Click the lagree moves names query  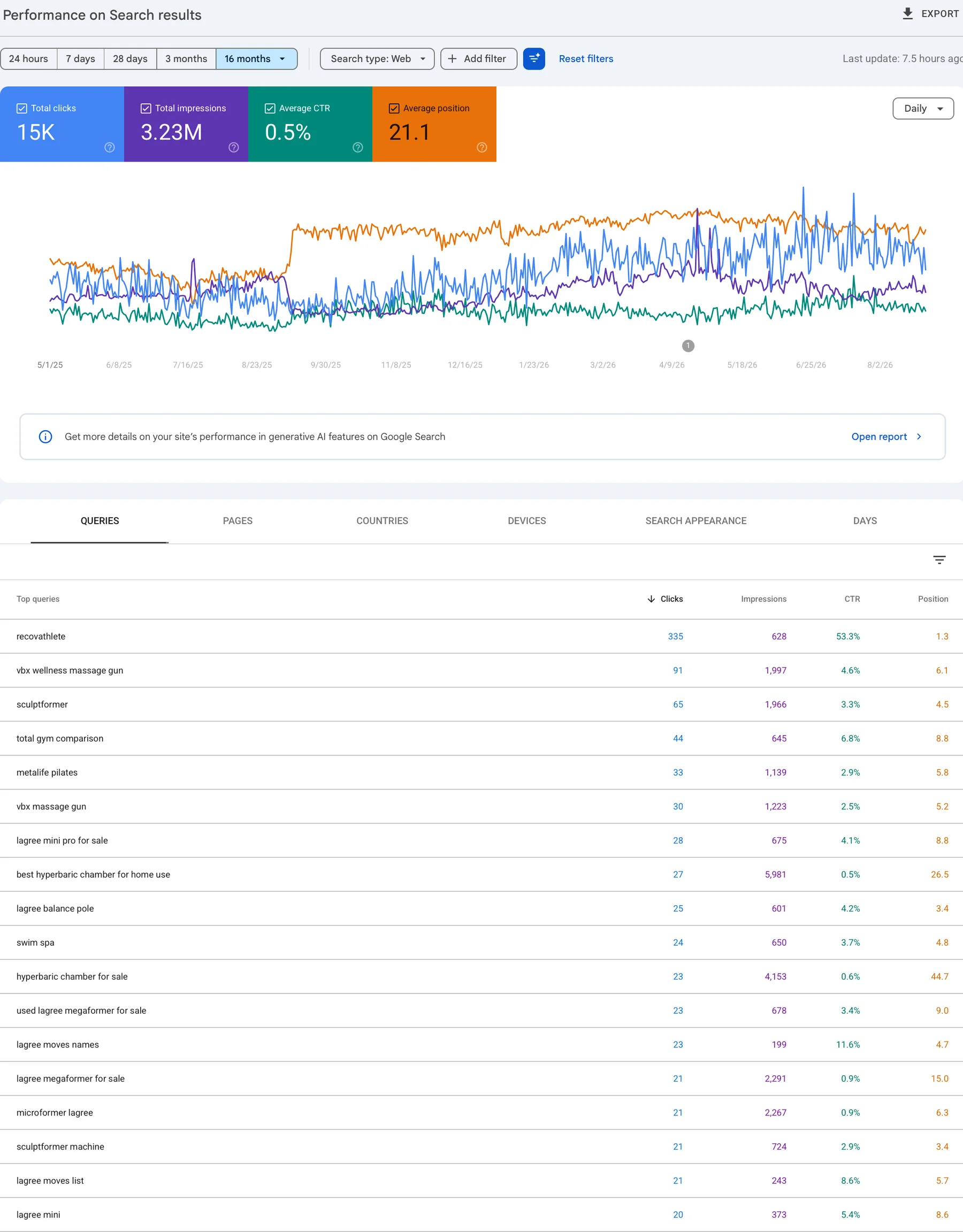[x=58, y=1045]
